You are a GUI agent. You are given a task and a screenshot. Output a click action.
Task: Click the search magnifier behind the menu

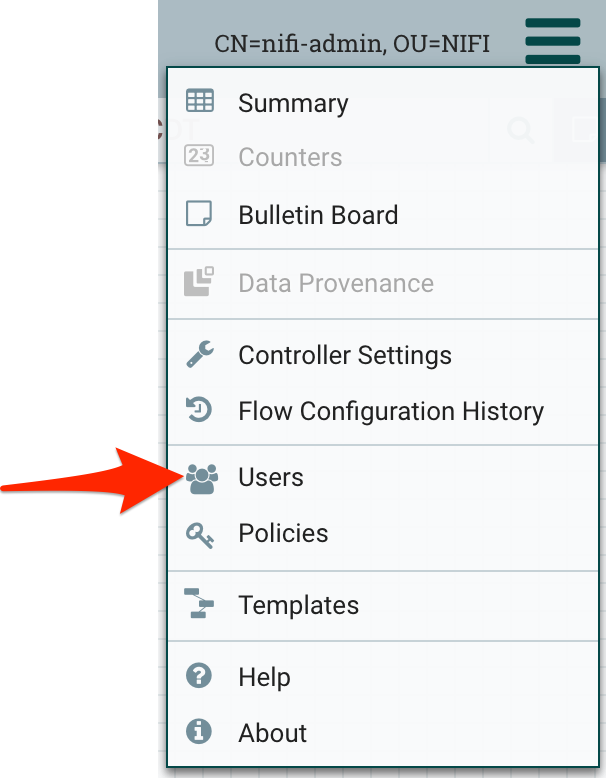pyautogui.click(x=520, y=130)
